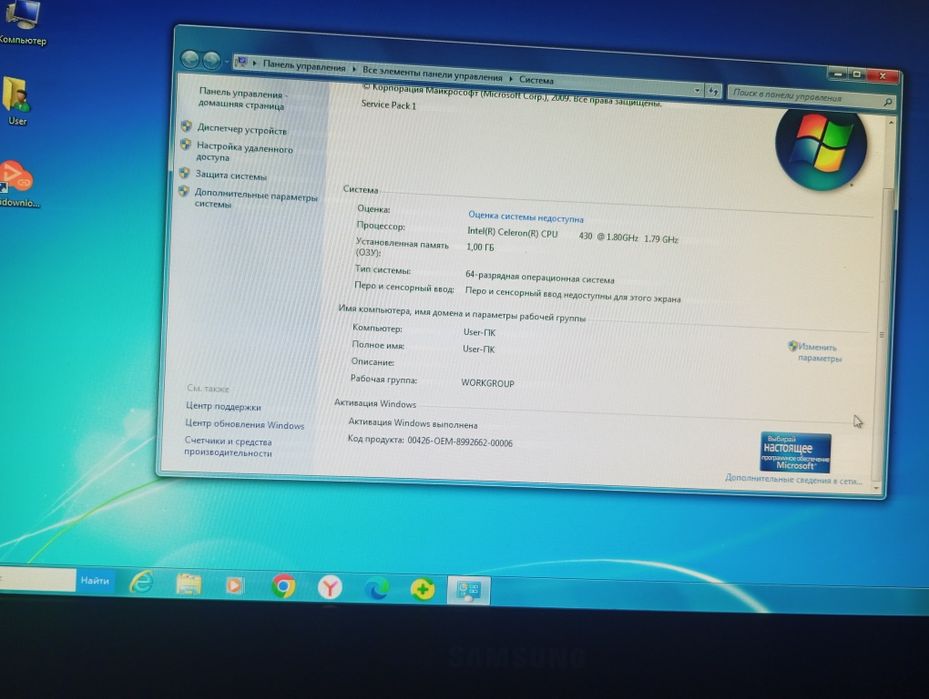The height and width of the screenshot is (699, 929).
Task: Open Дополнительные параметры системы link
Action: (255, 199)
